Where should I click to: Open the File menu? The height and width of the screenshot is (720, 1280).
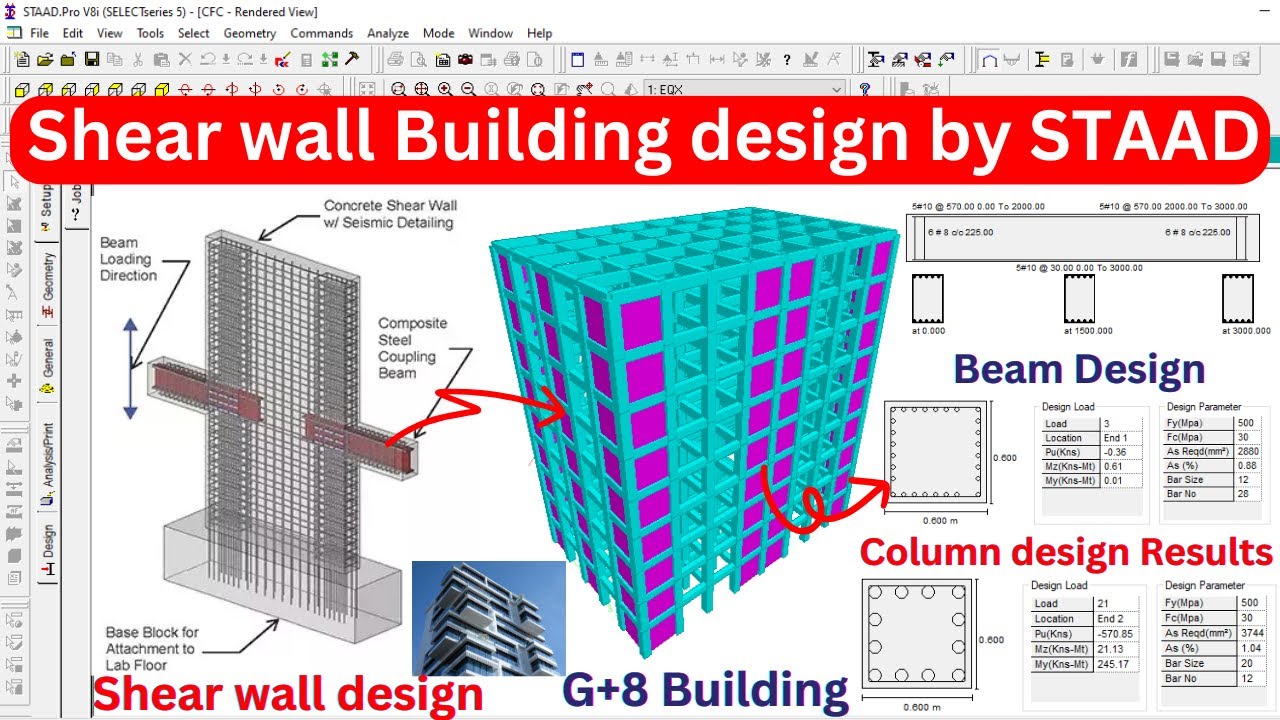click(x=39, y=33)
